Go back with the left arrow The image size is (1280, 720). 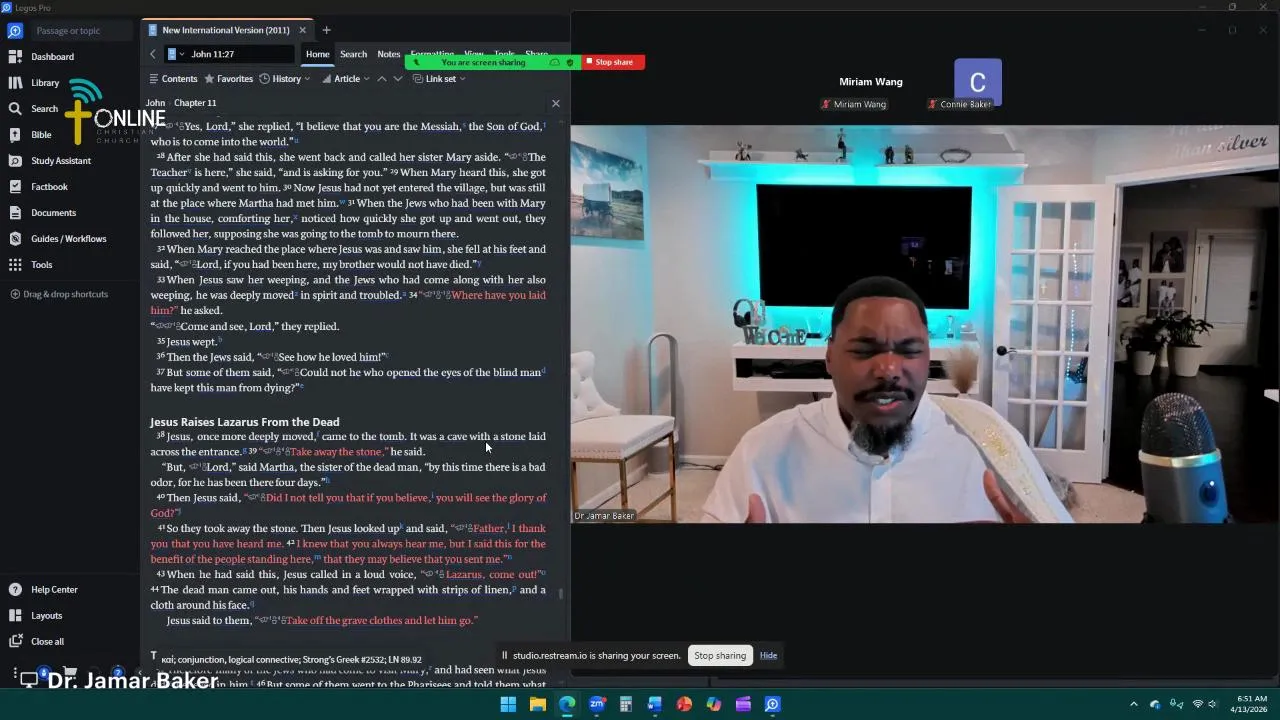153,54
